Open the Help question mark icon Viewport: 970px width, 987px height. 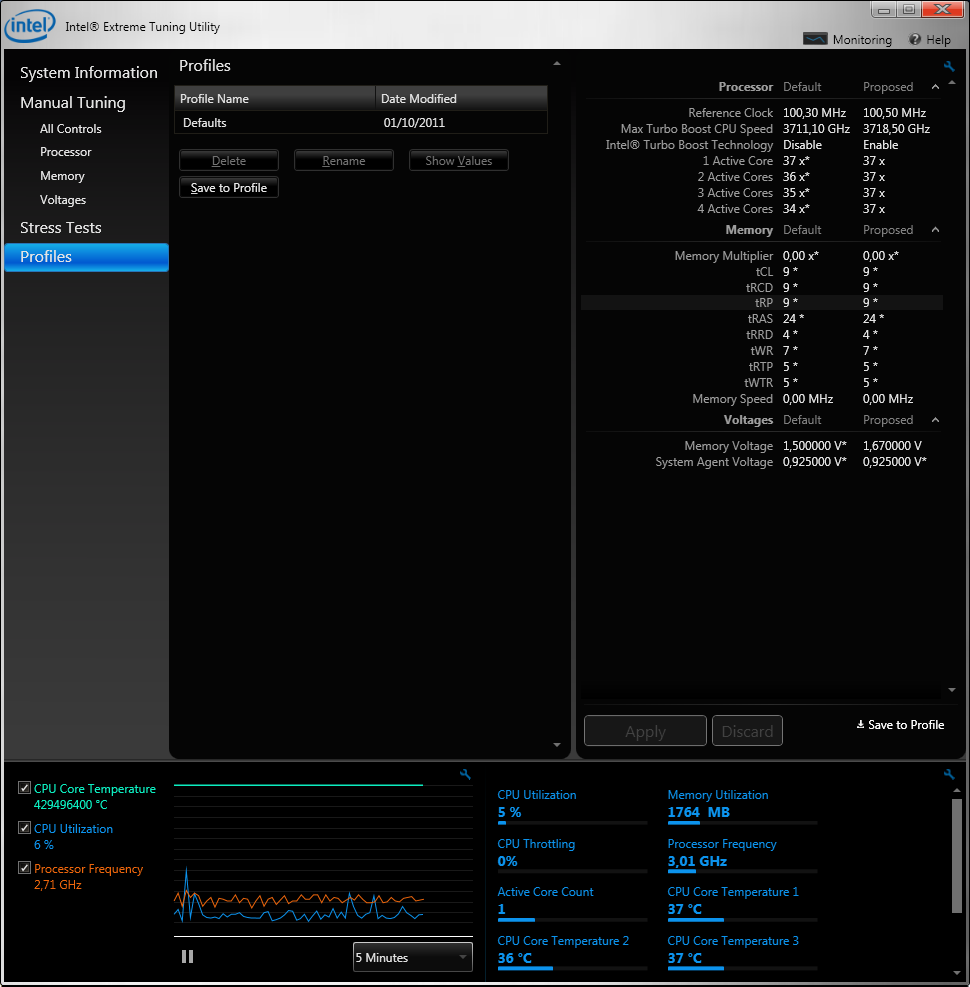coord(914,39)
